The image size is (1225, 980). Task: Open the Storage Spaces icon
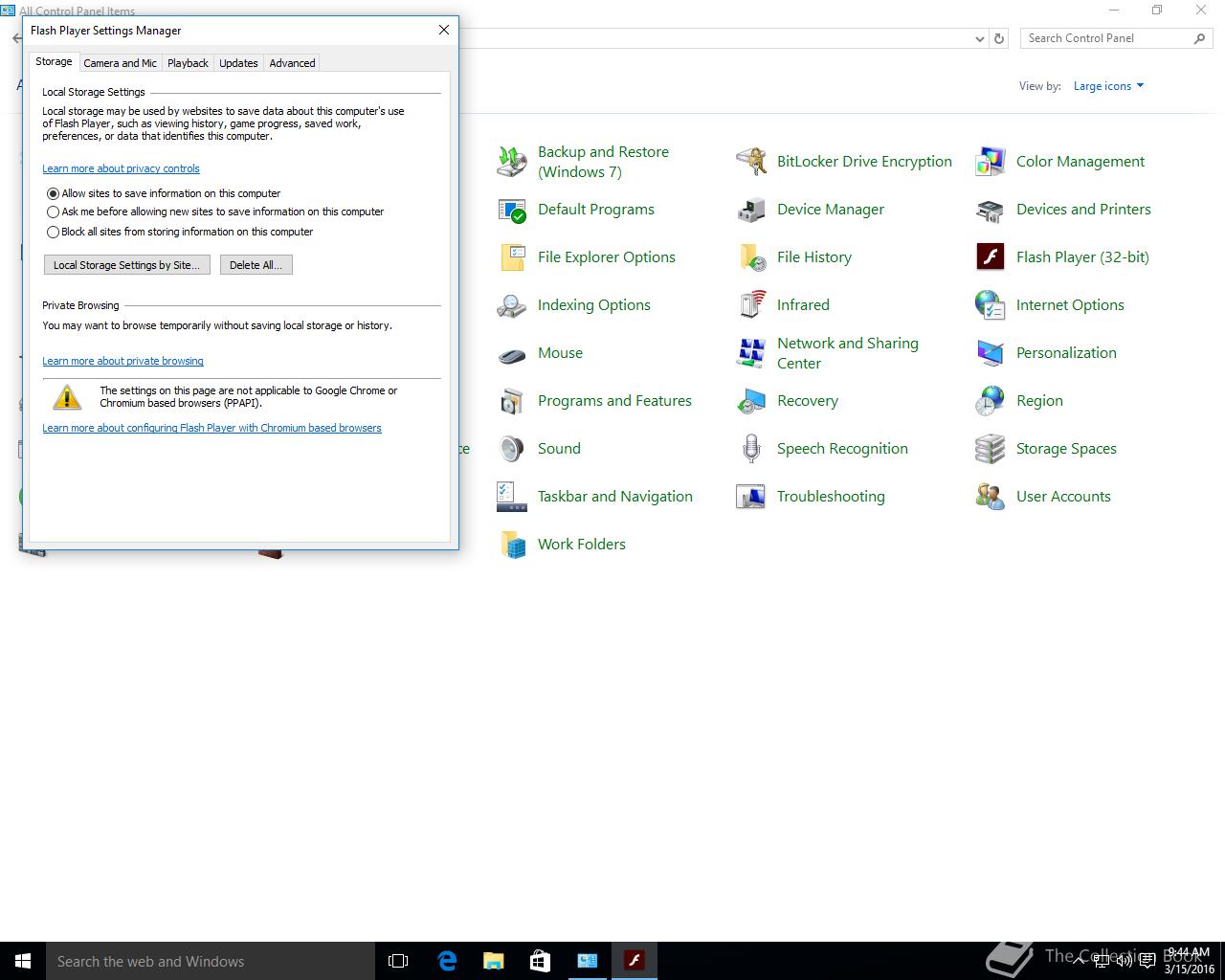991,449
